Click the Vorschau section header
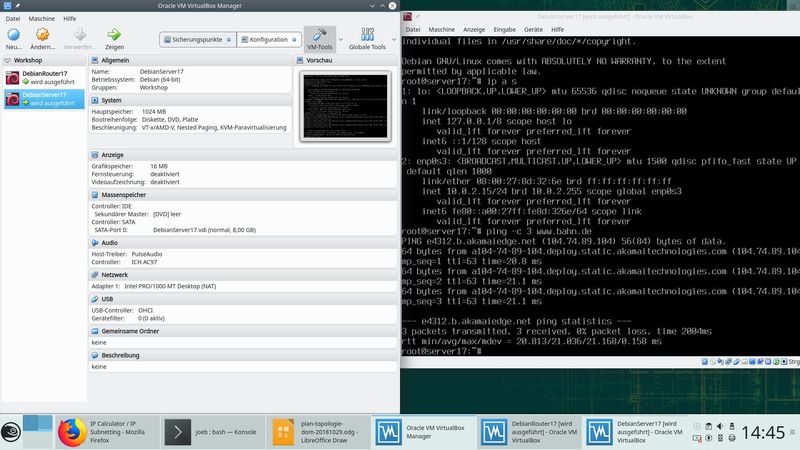Image resolution: width=800 pixels, height=450 pixels. (x=345, y=60)
